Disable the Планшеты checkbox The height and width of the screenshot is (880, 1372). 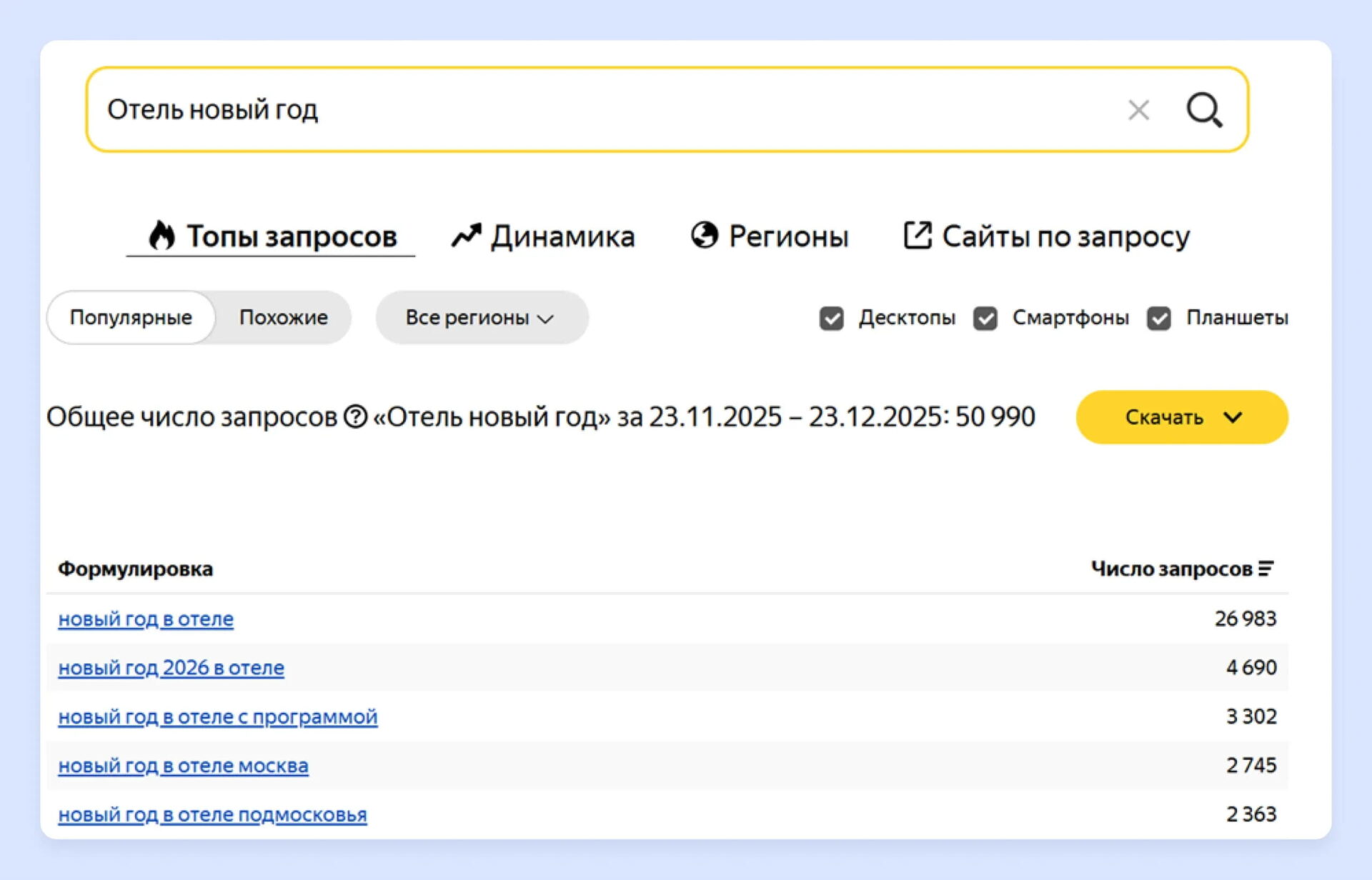tap(1158, 318)
